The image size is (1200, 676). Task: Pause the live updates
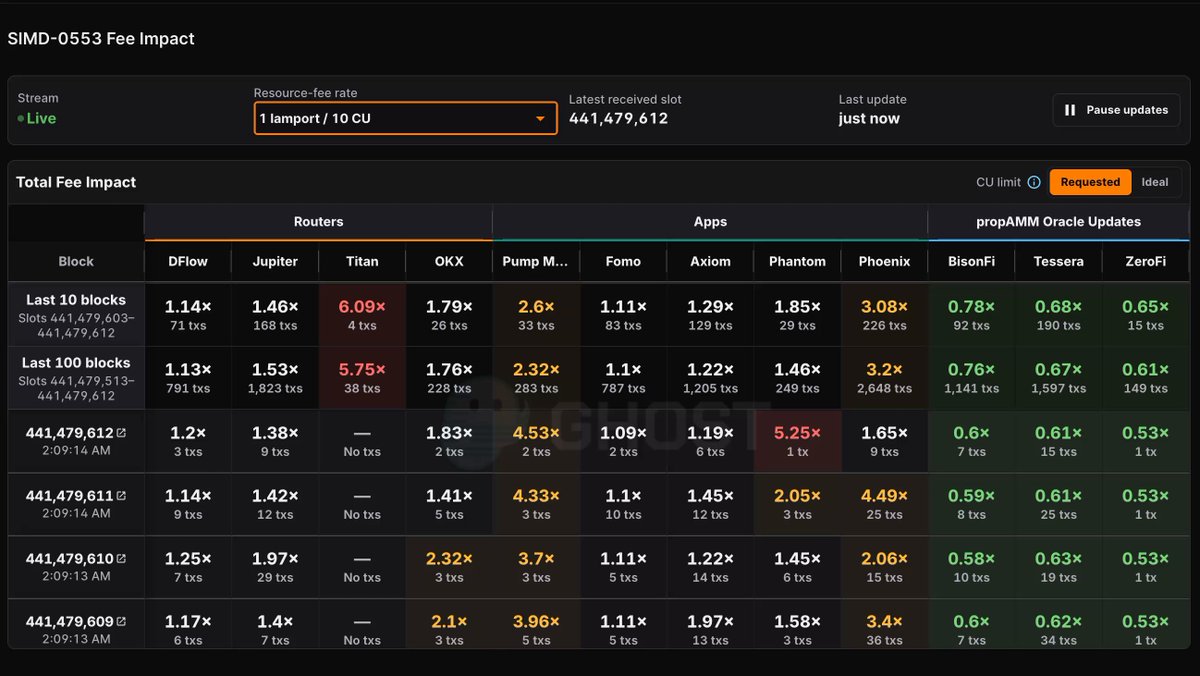1116,110
